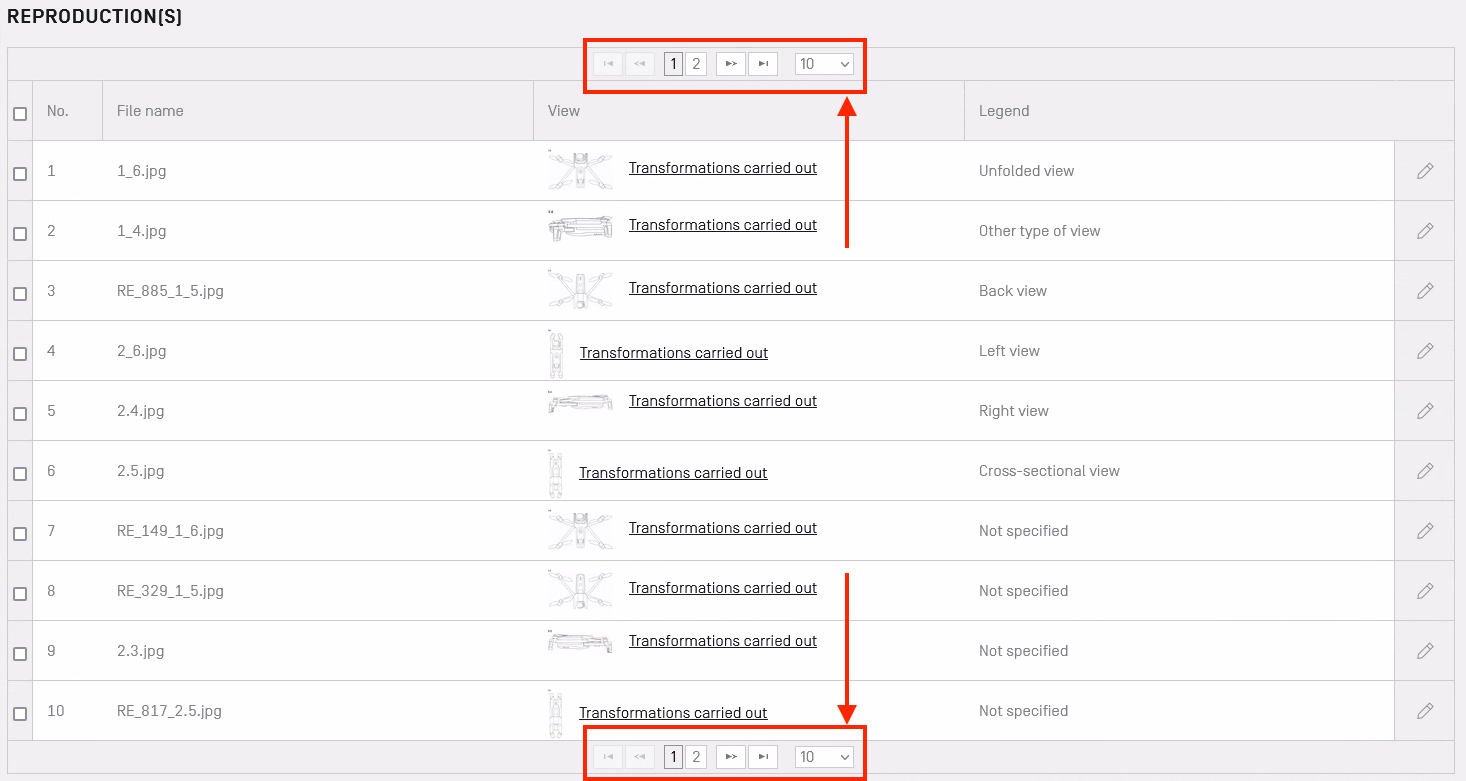The height and width of the screenshot is (781, 1466).
Task: Jump to last page in bottom pagination
Action: click(x=763, y=757)
